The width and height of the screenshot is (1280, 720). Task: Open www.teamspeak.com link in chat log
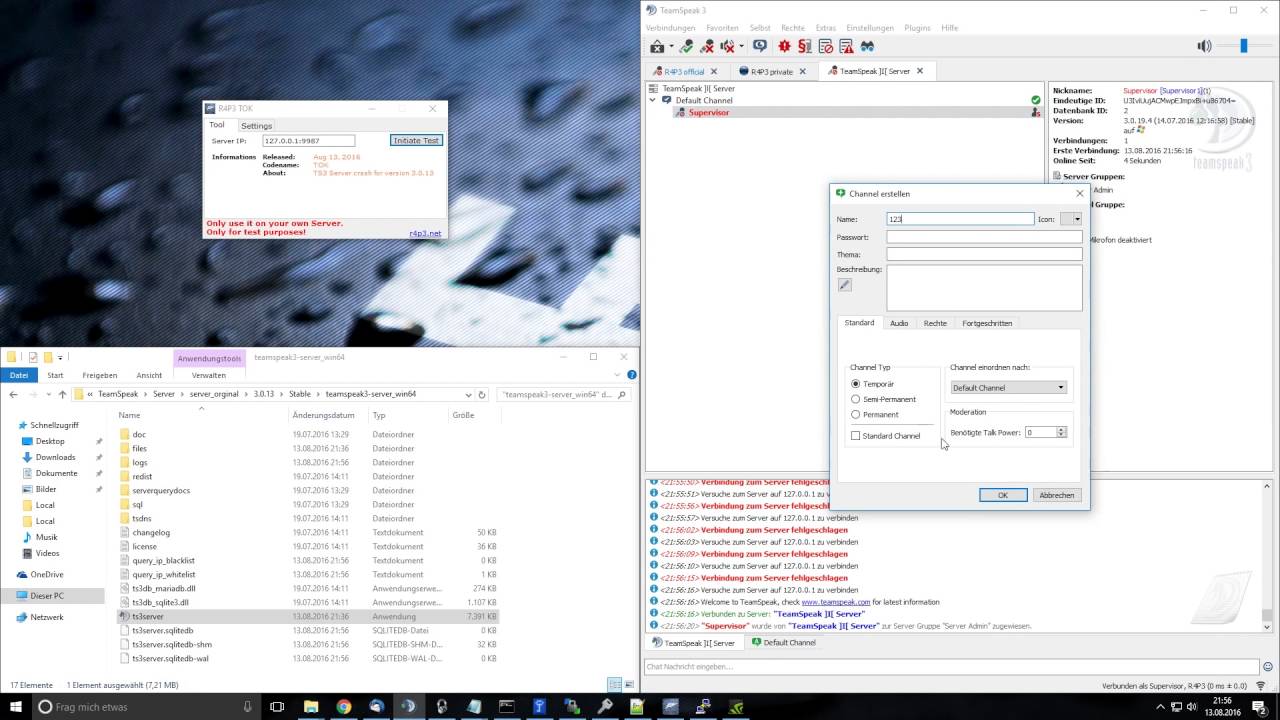tap(837, 602)
